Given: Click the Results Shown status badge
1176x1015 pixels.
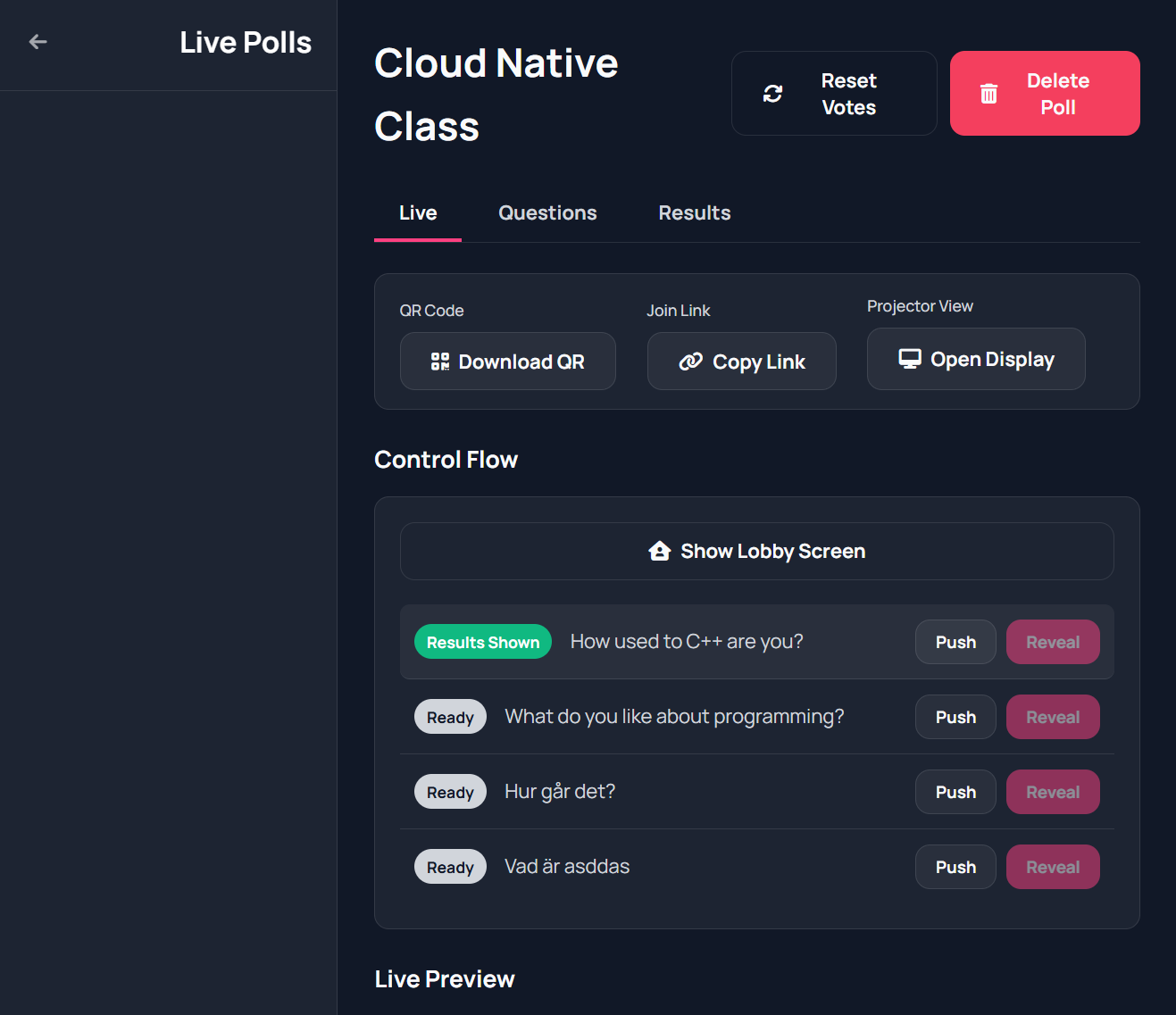Looking at the screenshot, I should point(482,641).
